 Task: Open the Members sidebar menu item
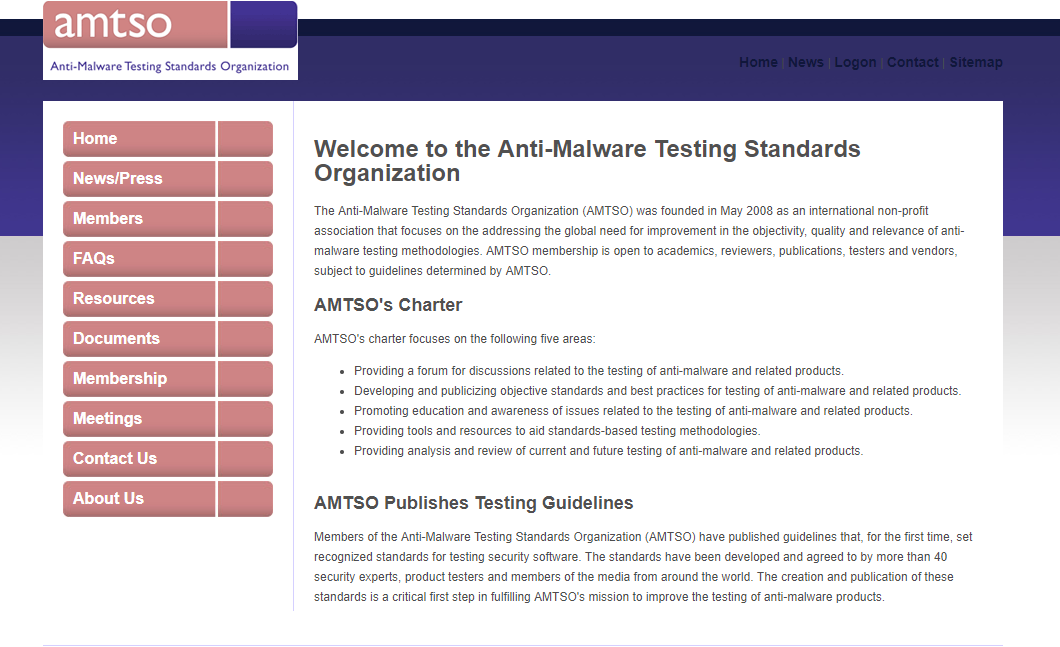tap(168, 218)
